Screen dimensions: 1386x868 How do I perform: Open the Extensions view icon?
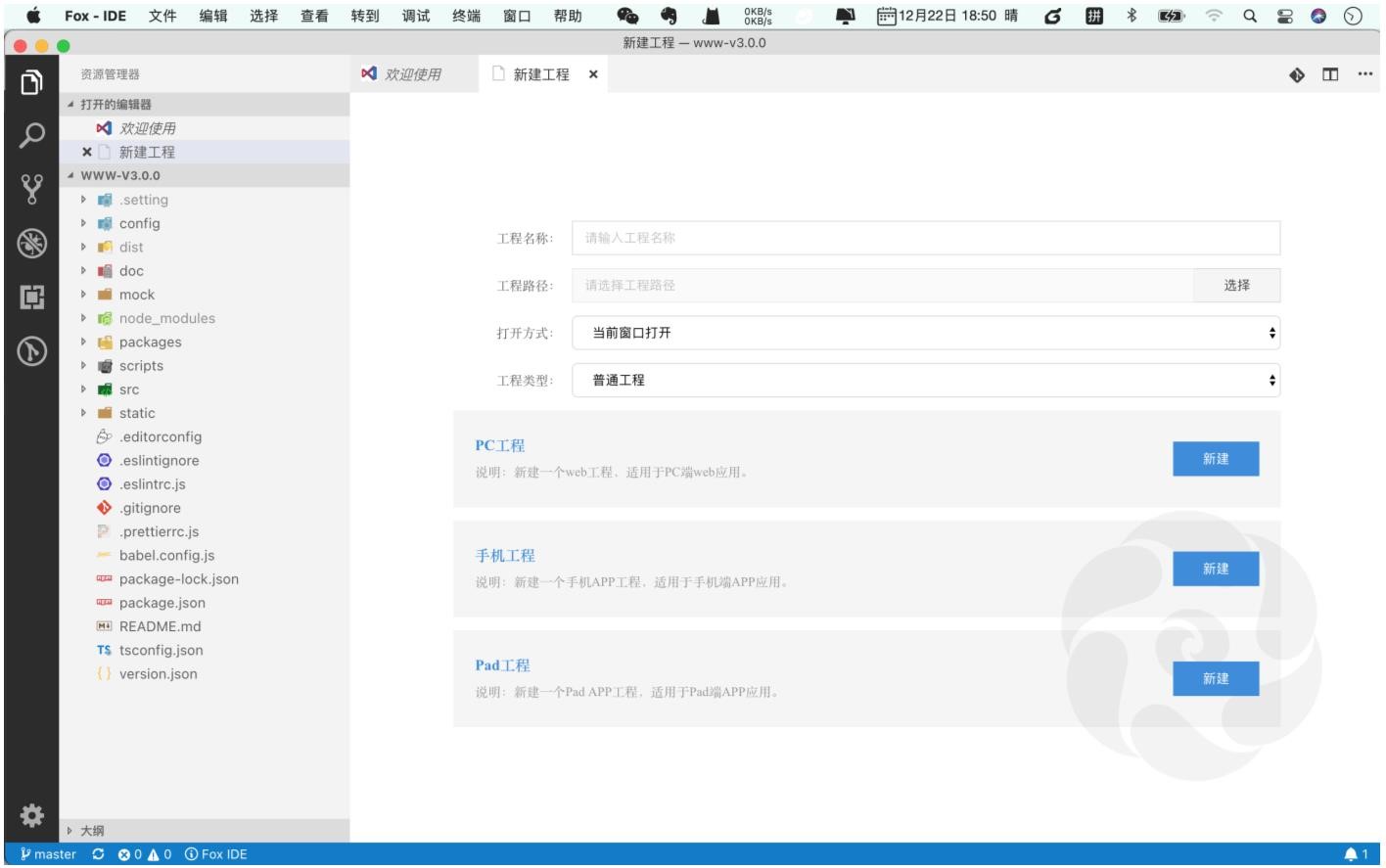[31, 297]
